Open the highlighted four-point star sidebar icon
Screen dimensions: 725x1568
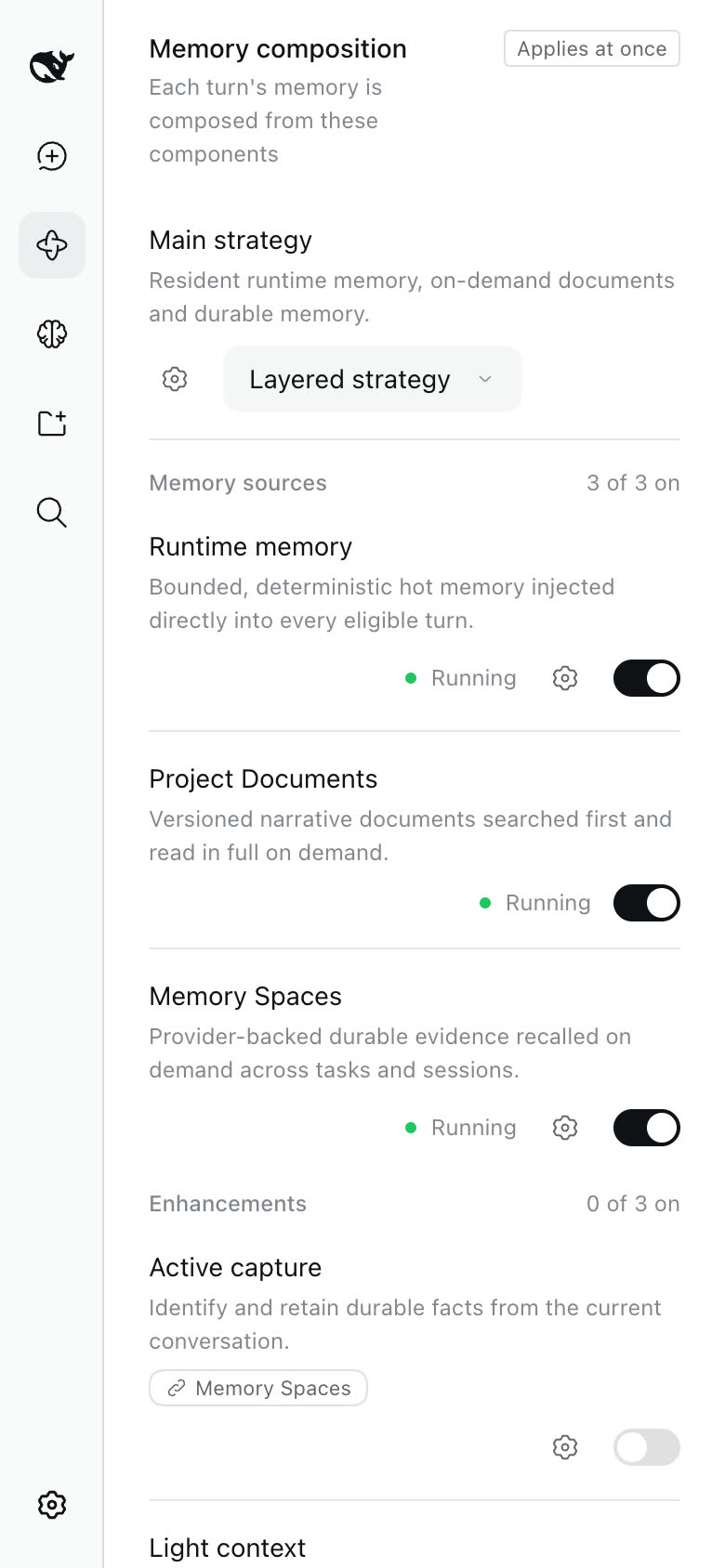pyautogui.click(x=52, y=245)
